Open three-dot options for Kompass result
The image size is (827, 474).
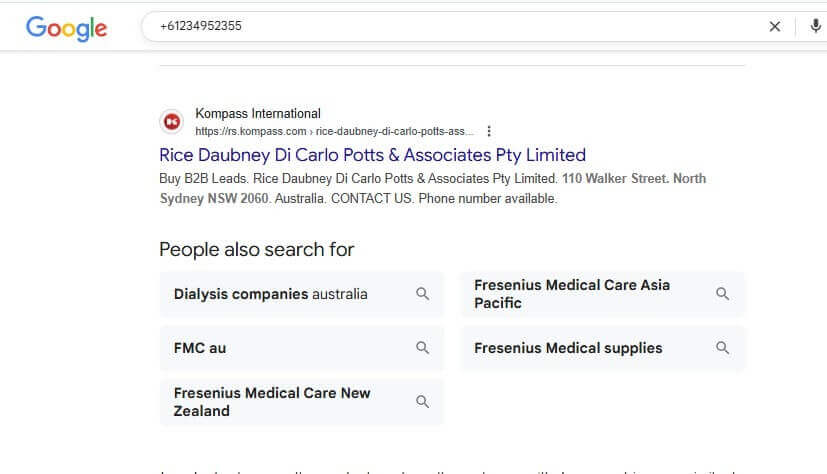coord(489,131)
